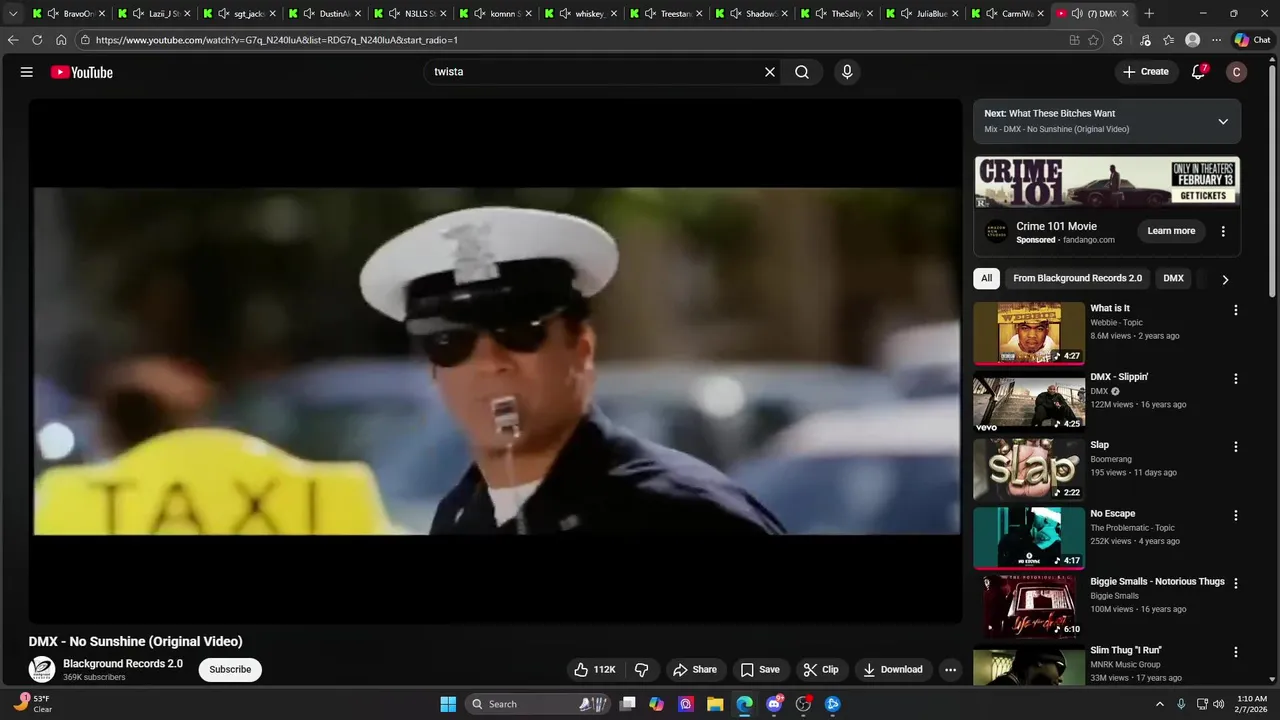Open options for No Escape video

point(1236,516)
